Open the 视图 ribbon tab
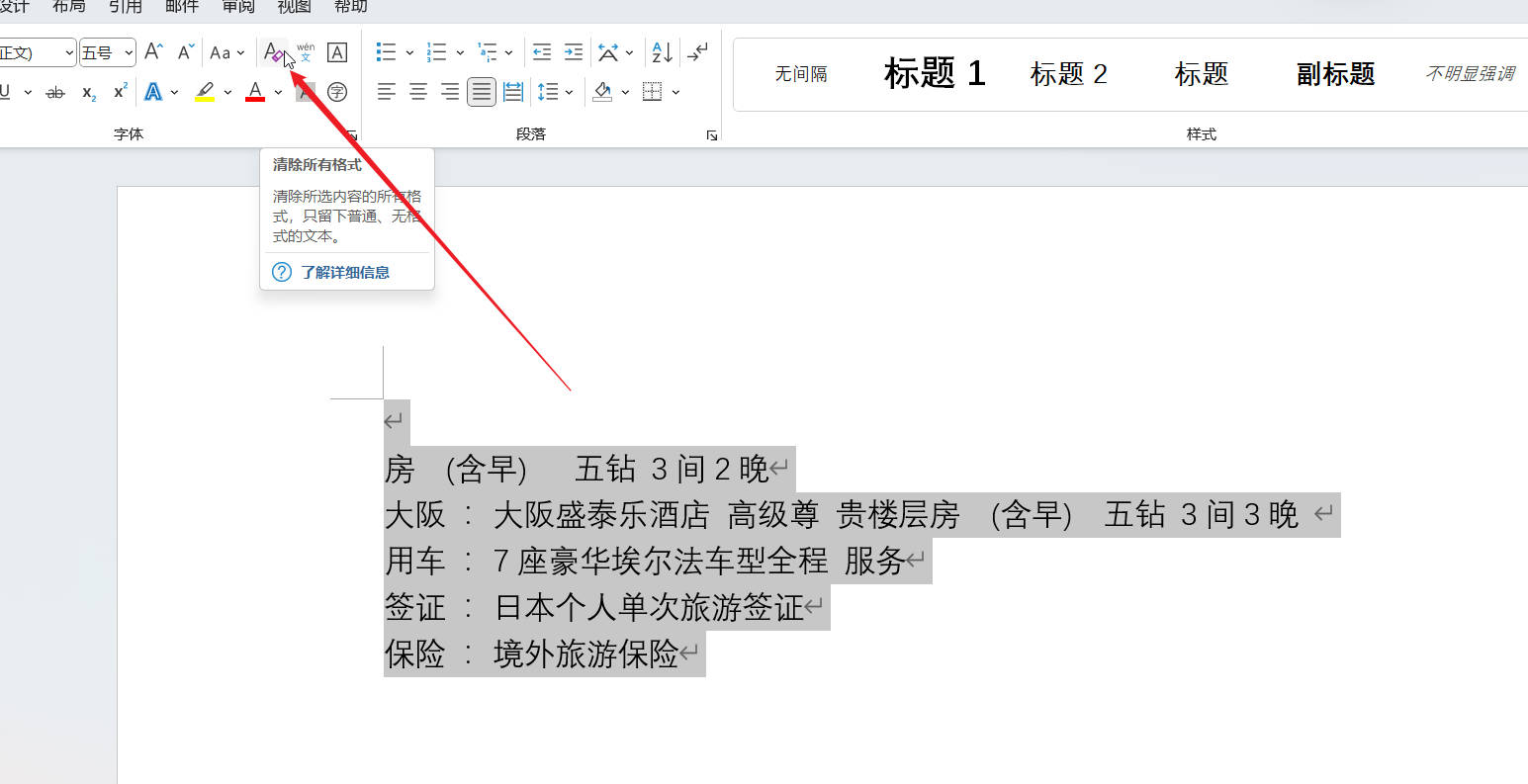The image size is (1528, 784). pos(294,7)
